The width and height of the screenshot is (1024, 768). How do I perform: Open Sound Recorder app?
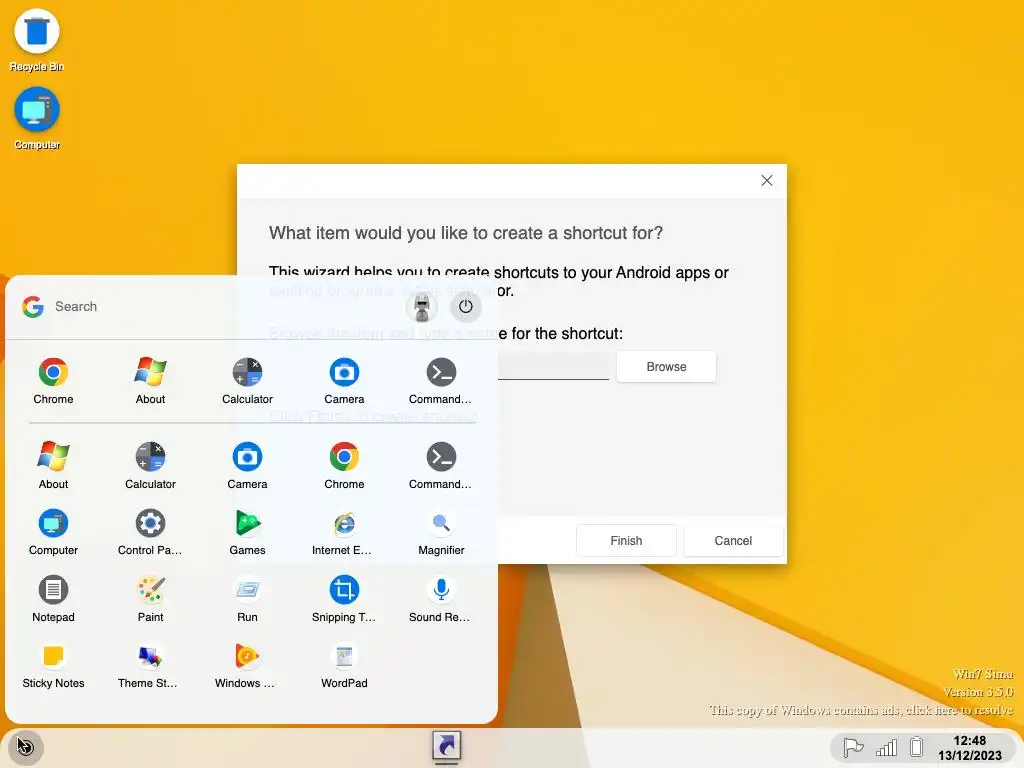(x=441, y=599)
